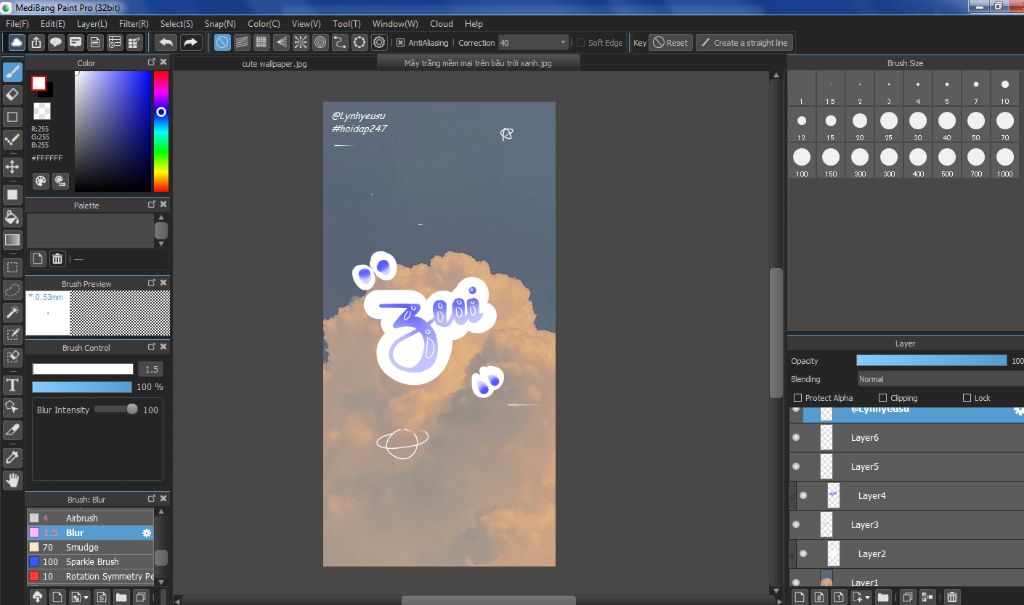This screenshot has height=605, width=1024.
Task: Enable the crisscross grid snap guide
Action: [x=261, y=42]
